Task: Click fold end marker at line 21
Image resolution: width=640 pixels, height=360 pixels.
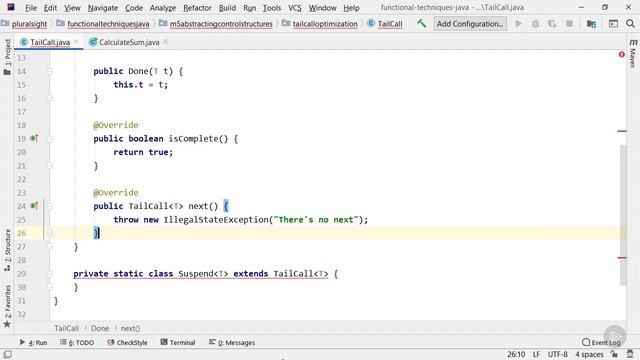Action: click(x=50, y=166)
